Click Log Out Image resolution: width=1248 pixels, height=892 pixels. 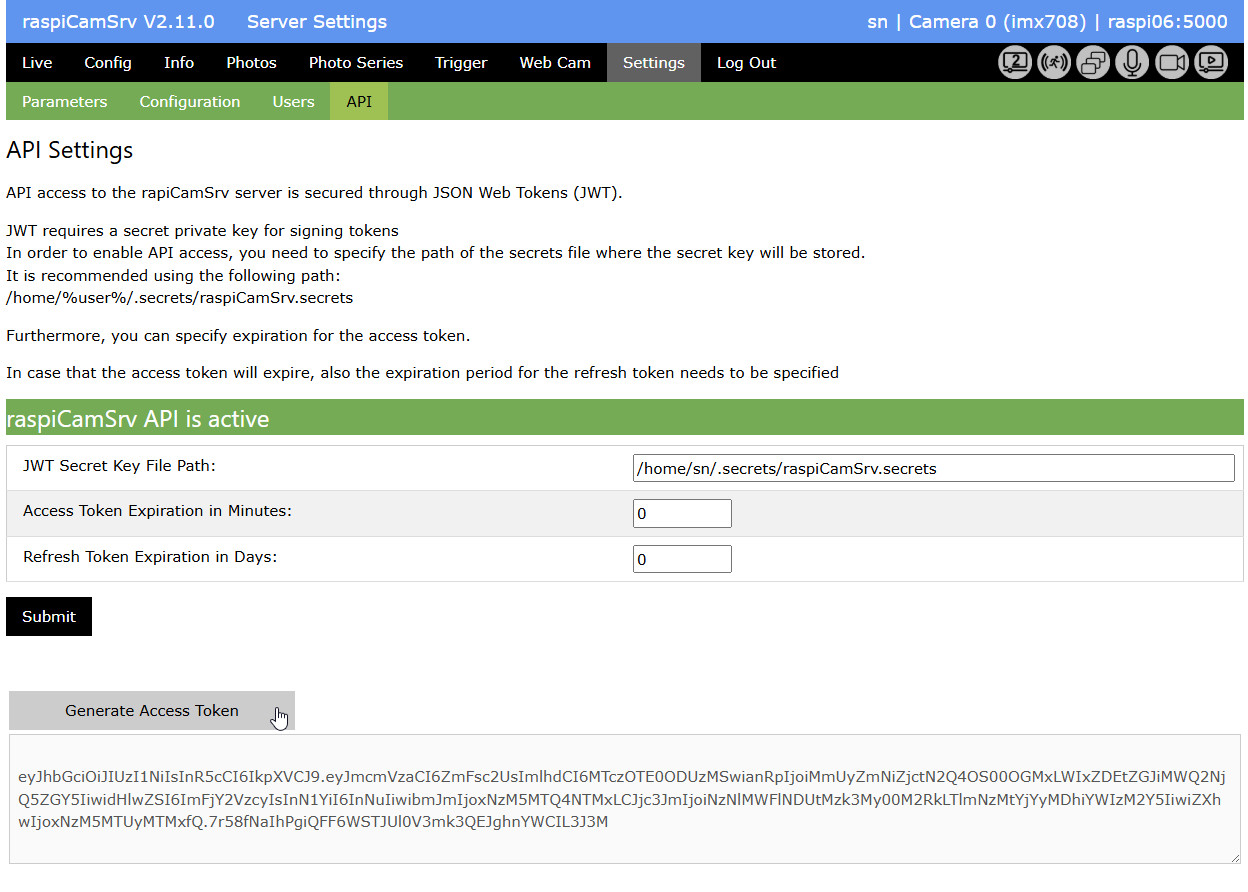[745, 62]
